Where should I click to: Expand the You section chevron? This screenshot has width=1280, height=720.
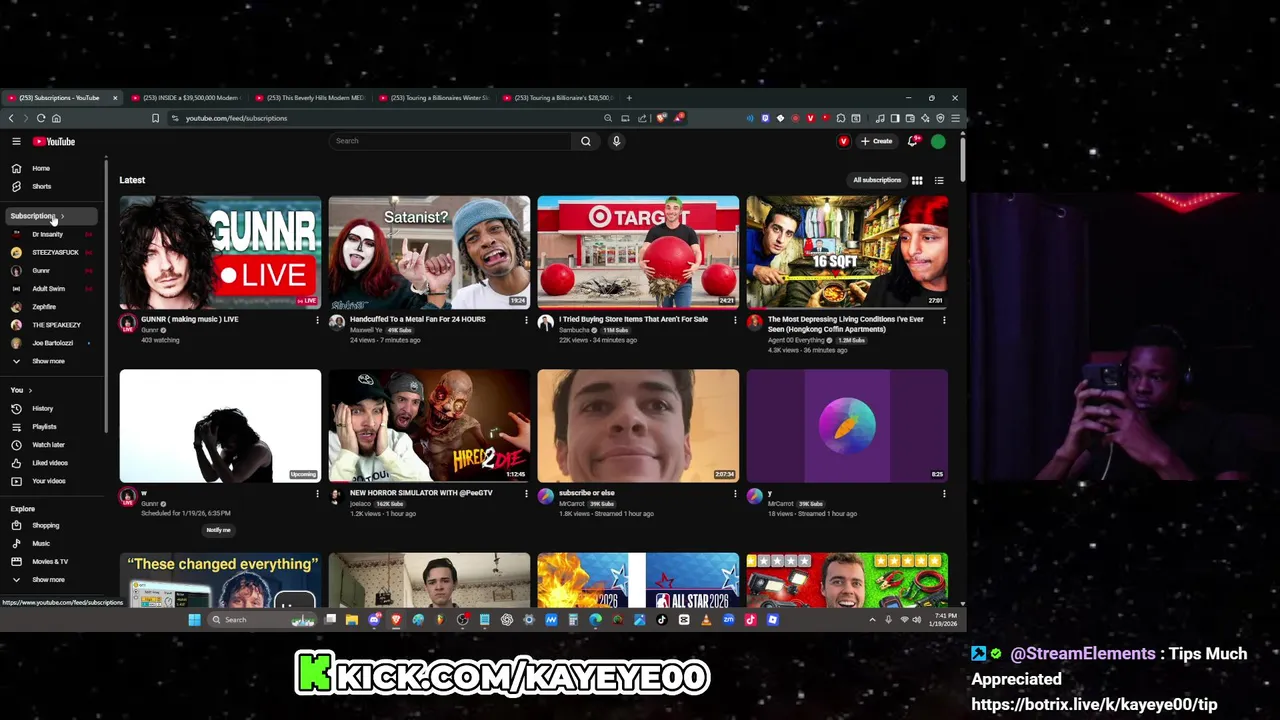point(30,390)
